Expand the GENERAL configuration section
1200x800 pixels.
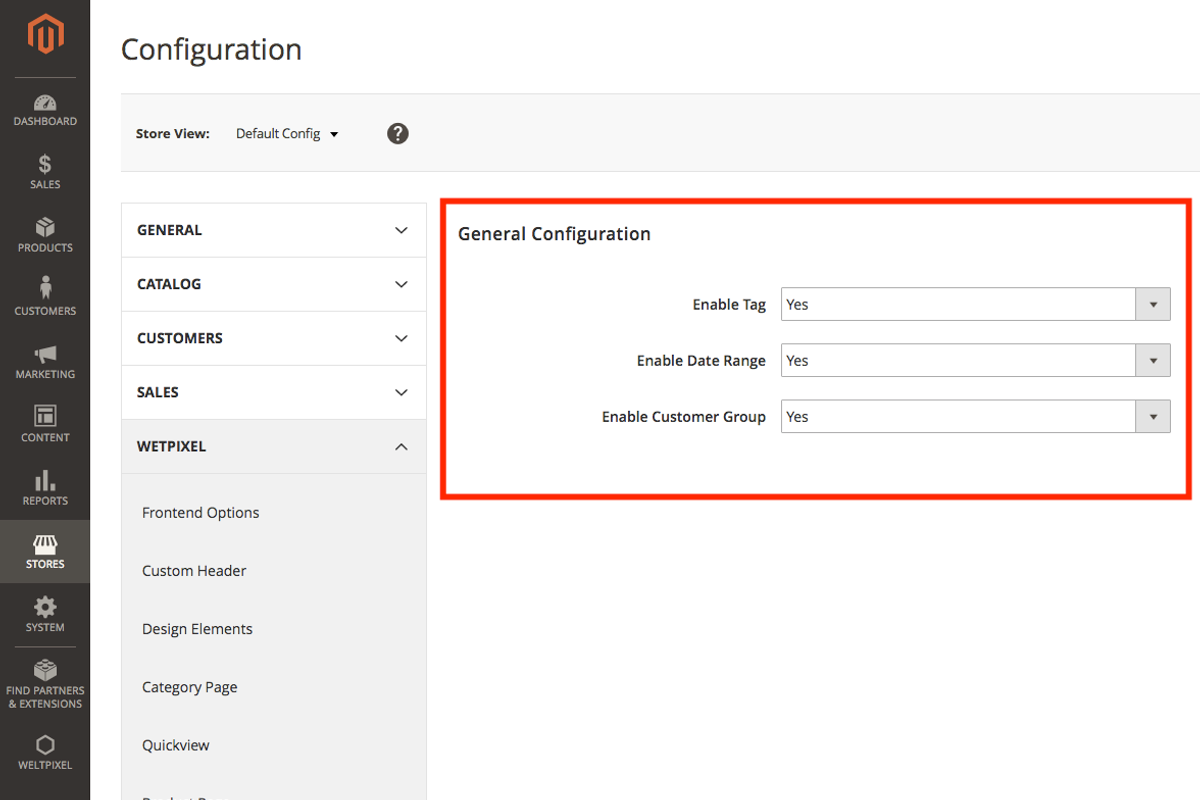point(273,230)
